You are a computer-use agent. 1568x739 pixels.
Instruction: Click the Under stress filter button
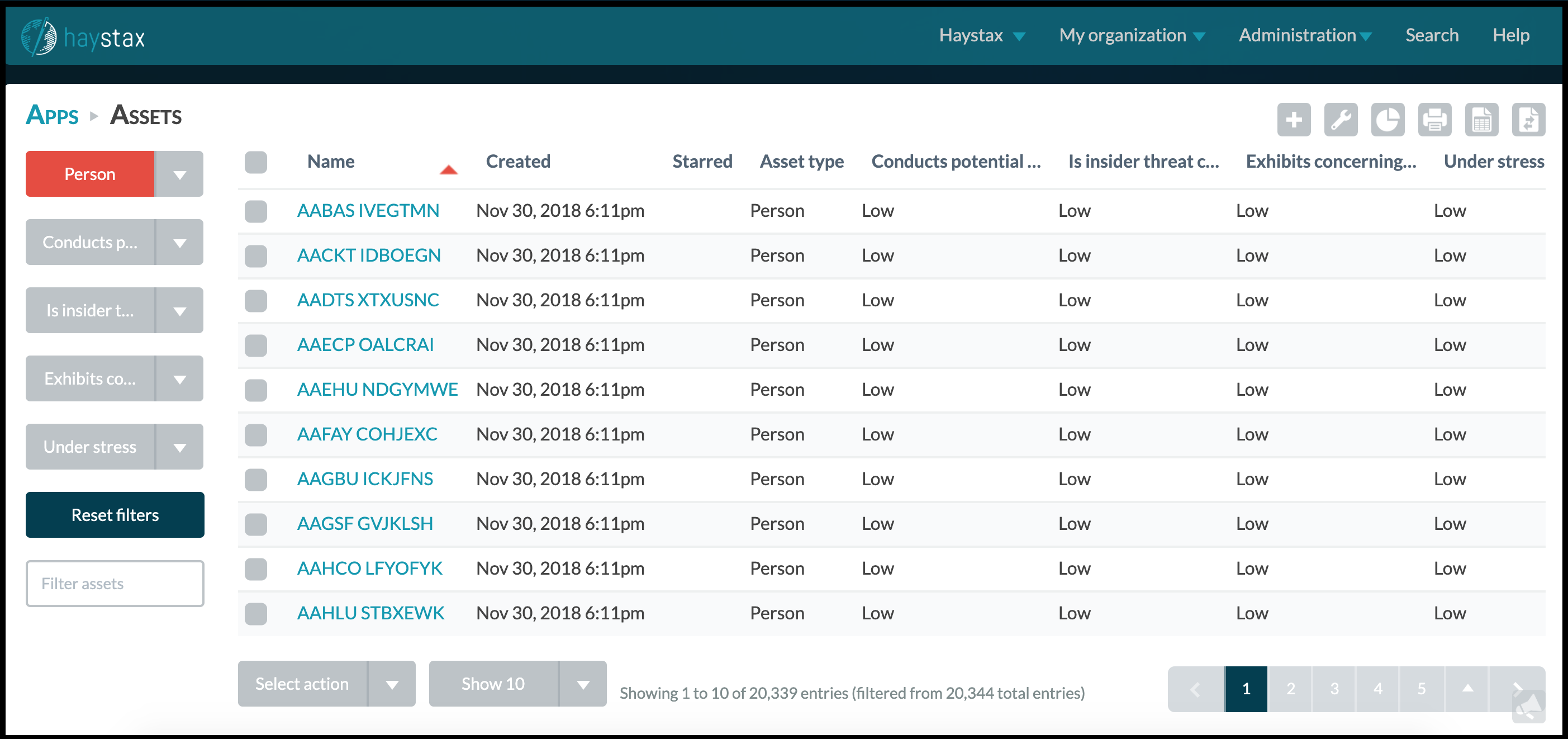point(90,447)
